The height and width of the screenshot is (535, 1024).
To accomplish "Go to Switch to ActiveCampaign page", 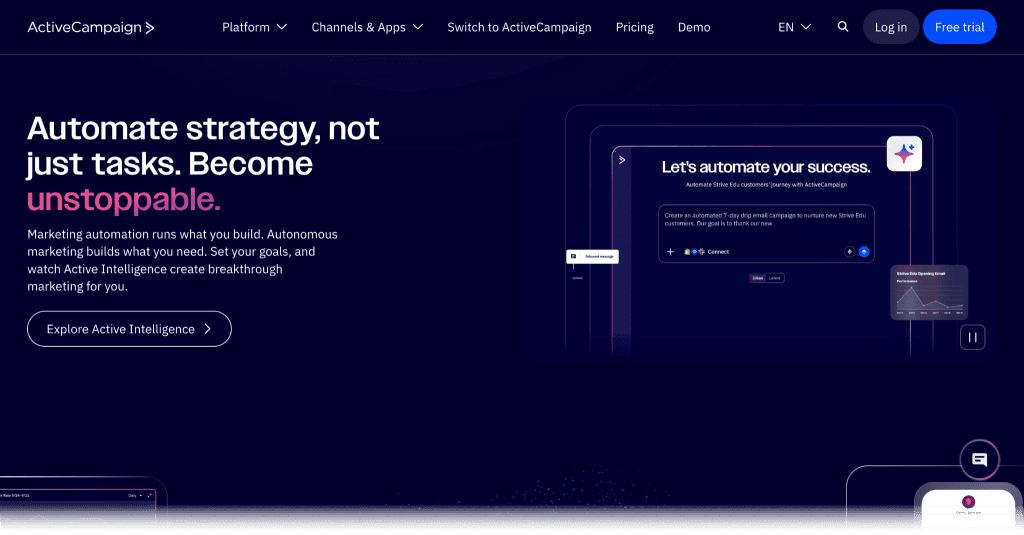I will [519, 27].
